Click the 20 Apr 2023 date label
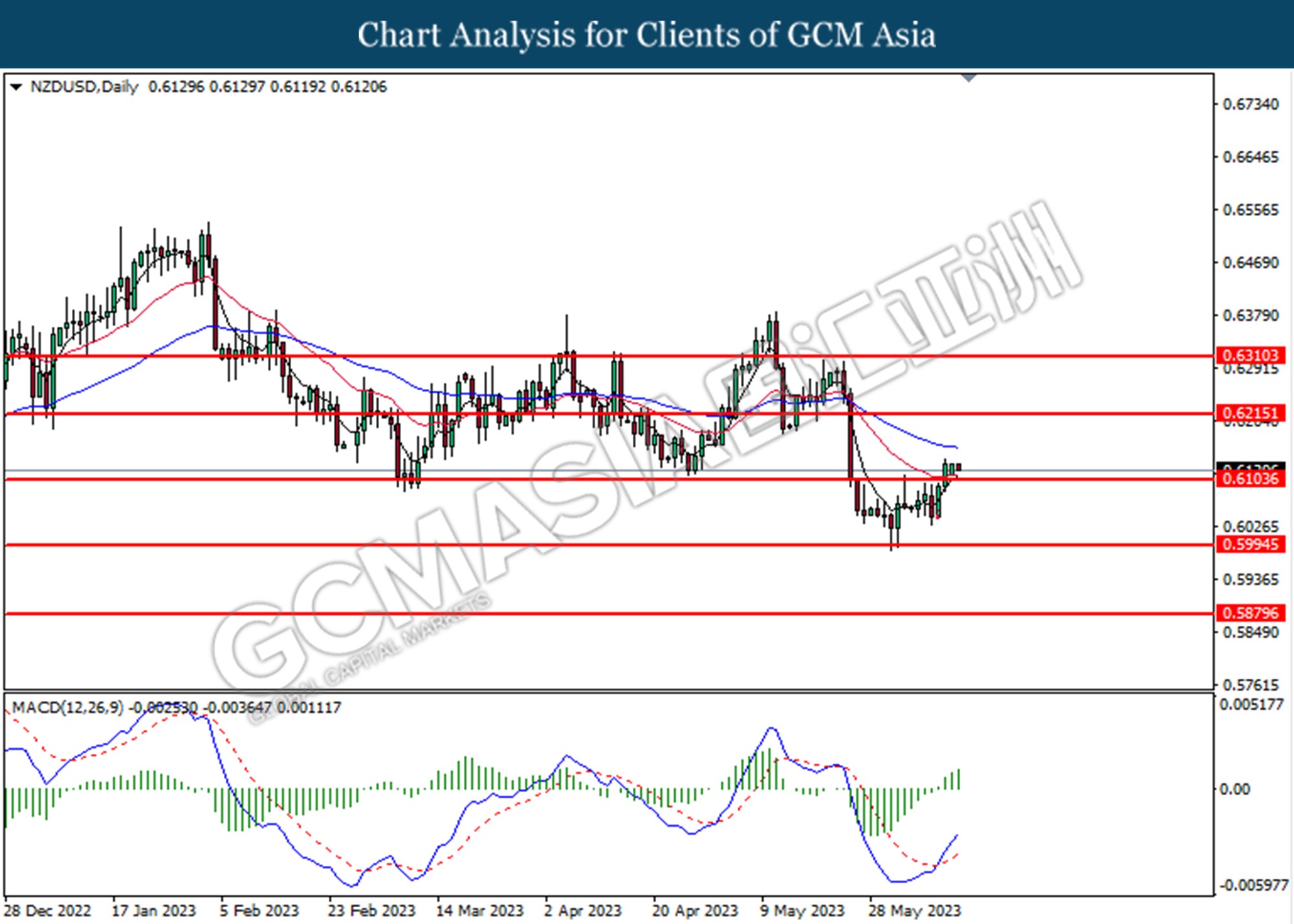Screen dimensions: 1294x924 695,910
